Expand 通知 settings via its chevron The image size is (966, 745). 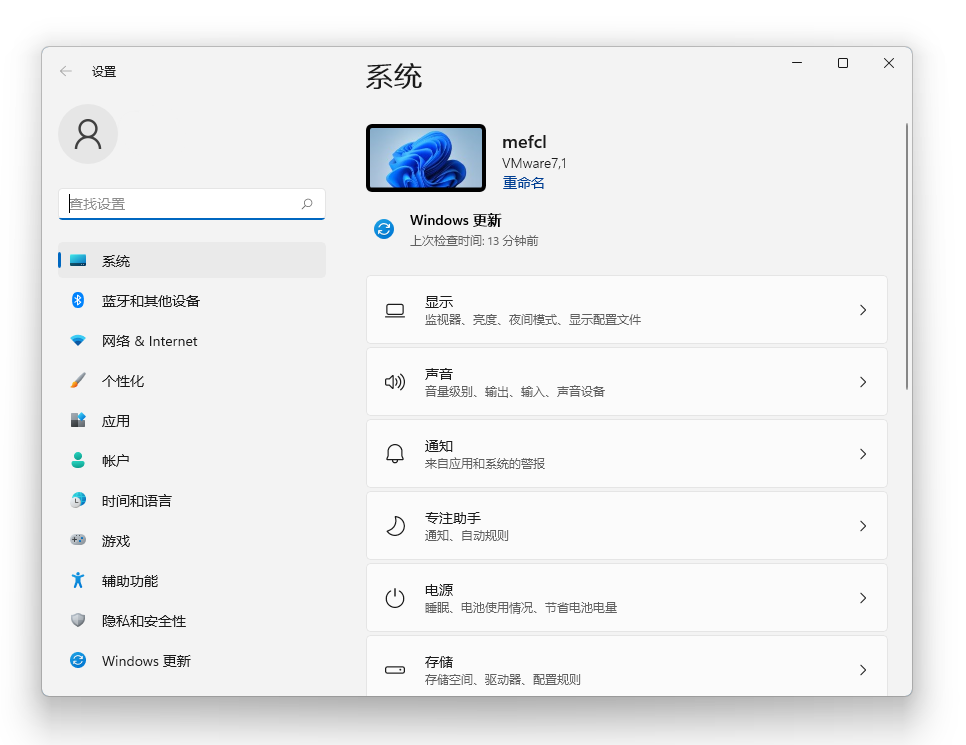pos(863,454)
